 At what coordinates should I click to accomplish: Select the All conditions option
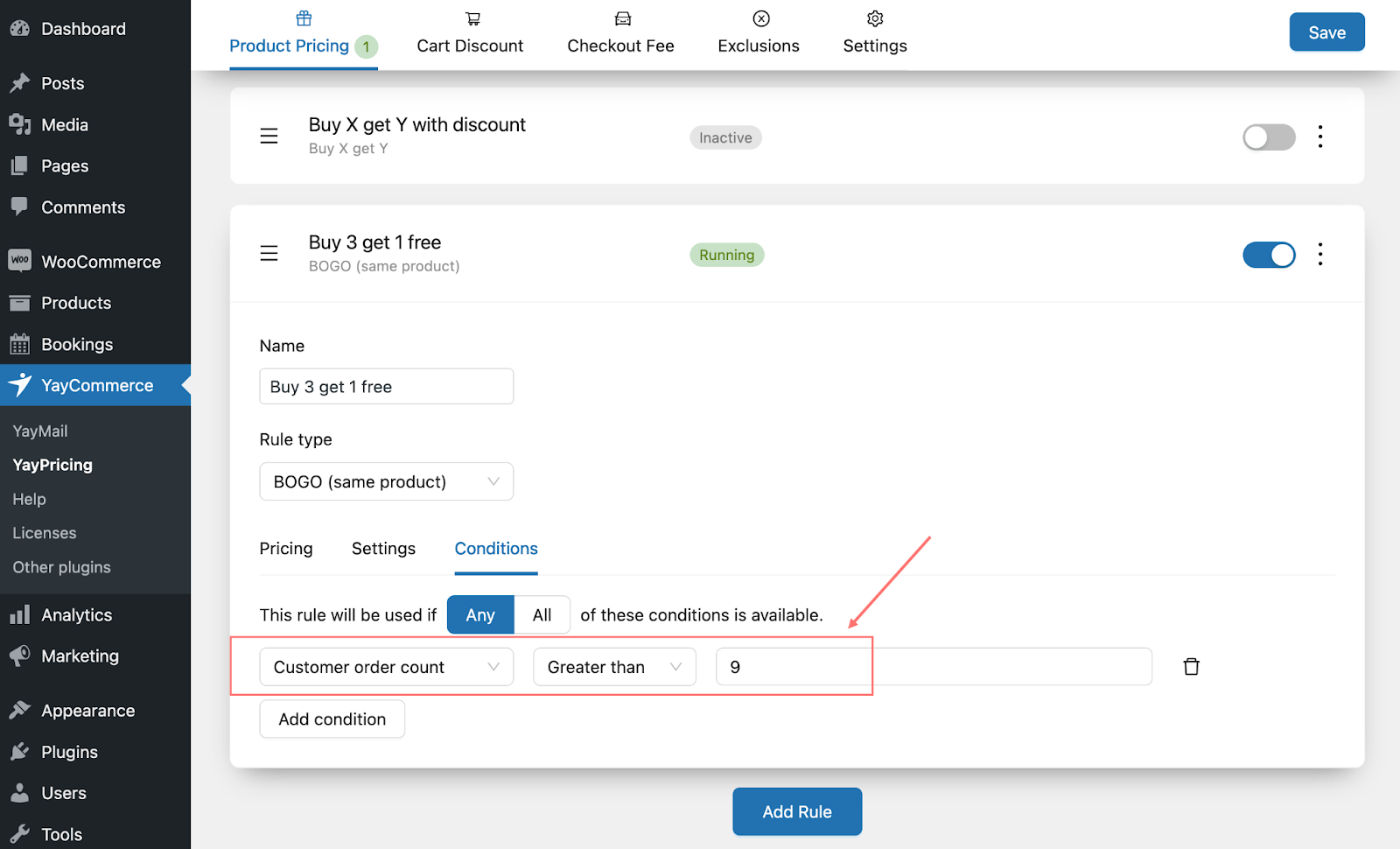click(542, 614)
